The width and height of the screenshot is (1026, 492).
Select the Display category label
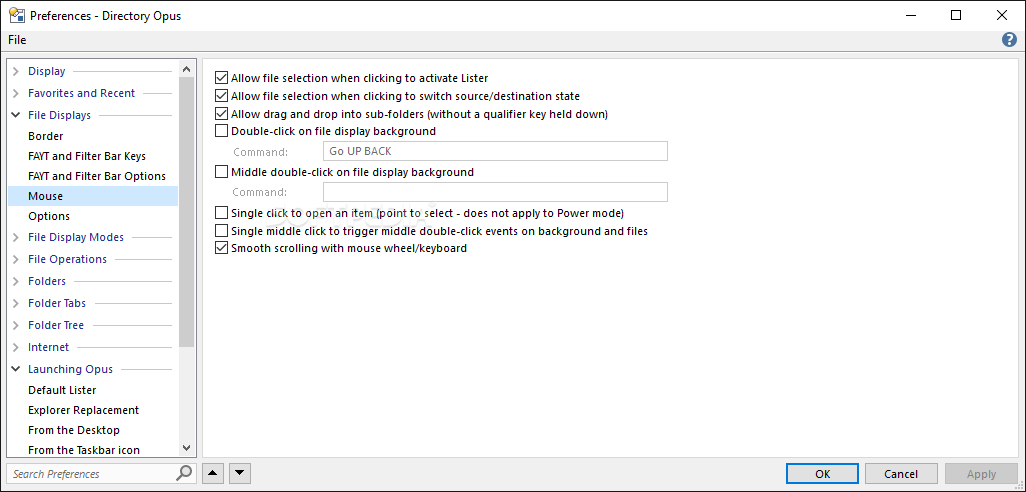pyautogui.click(x=46, y=71)
